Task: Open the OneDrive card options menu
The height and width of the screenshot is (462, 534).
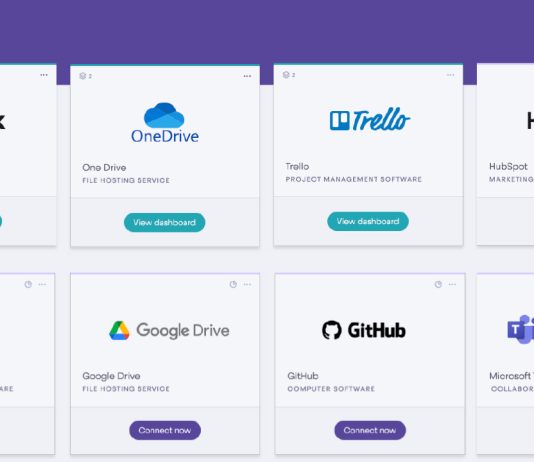Action: 247,76
